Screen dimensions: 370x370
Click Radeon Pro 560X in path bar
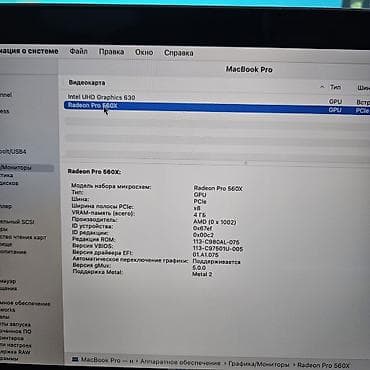[323, 365]
